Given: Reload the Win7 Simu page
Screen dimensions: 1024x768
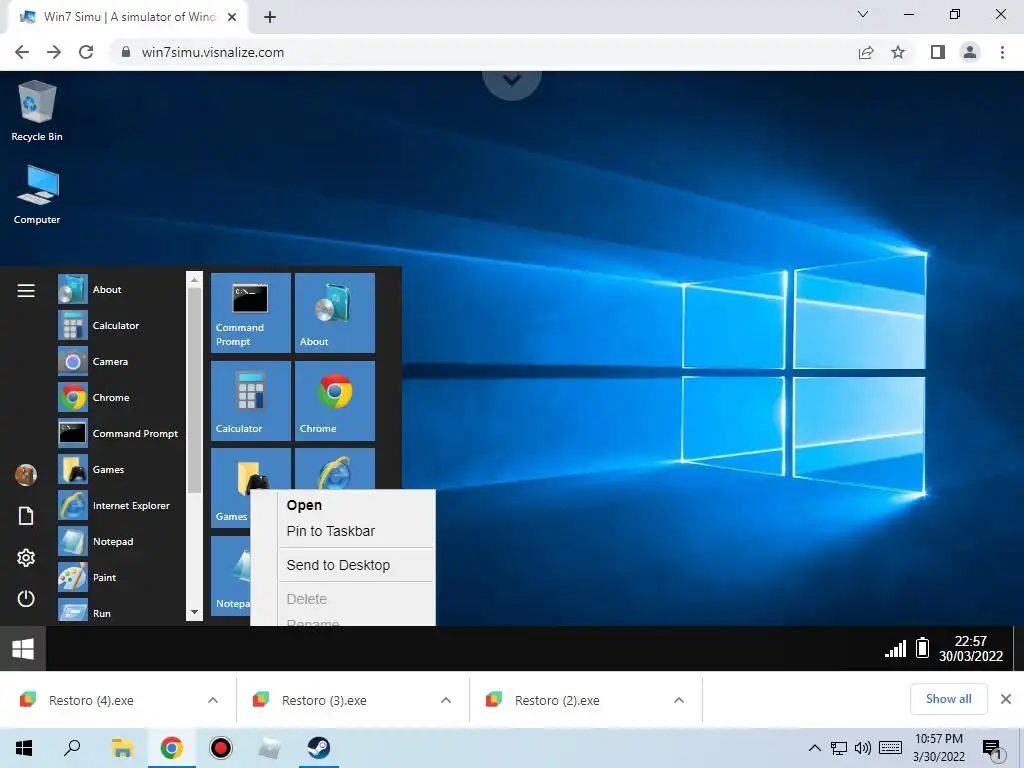Looking at the screenshot, I should point(86,52).
